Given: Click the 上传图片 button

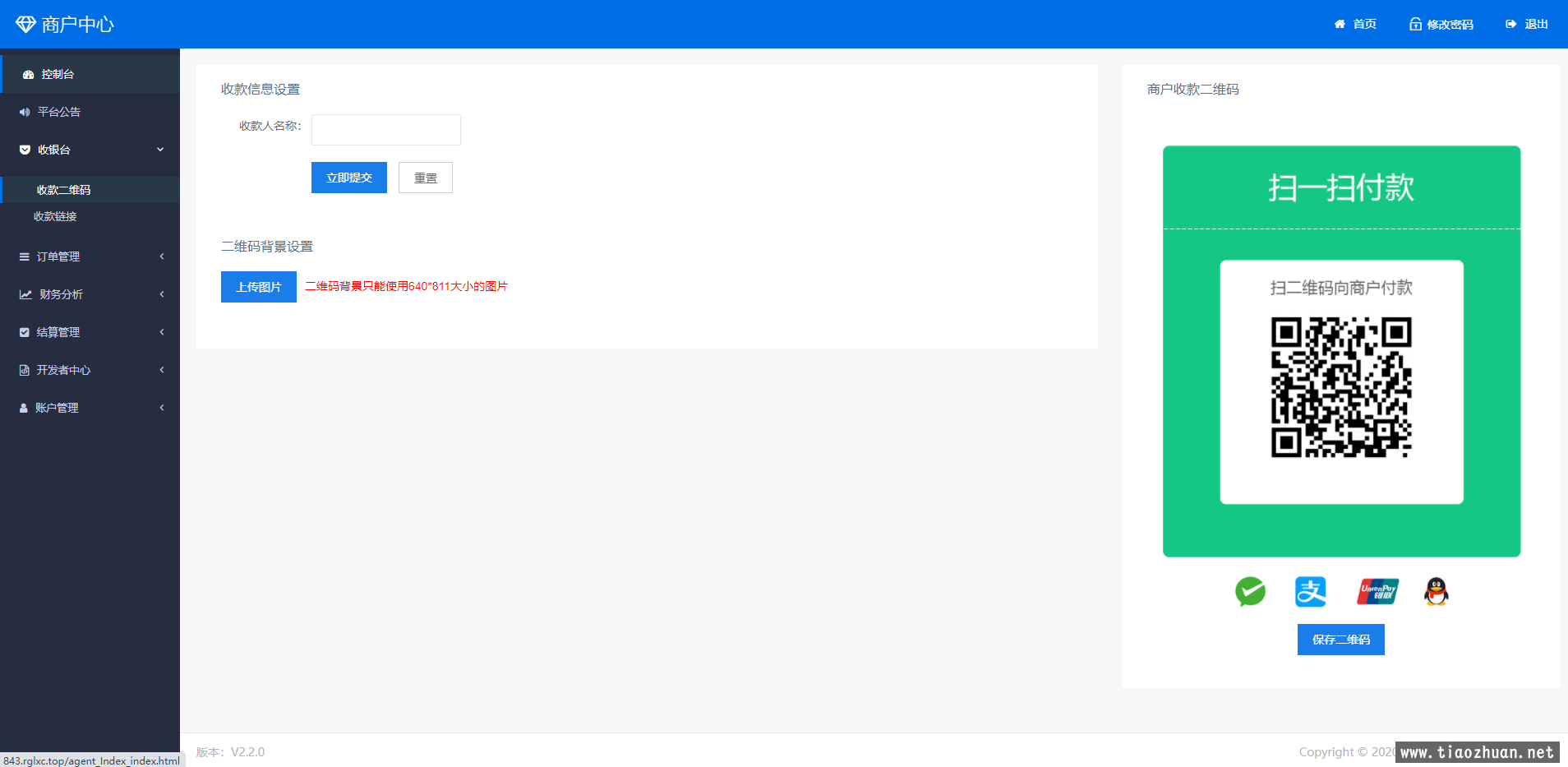Looking at the screenshot, I should click(259, 287).
